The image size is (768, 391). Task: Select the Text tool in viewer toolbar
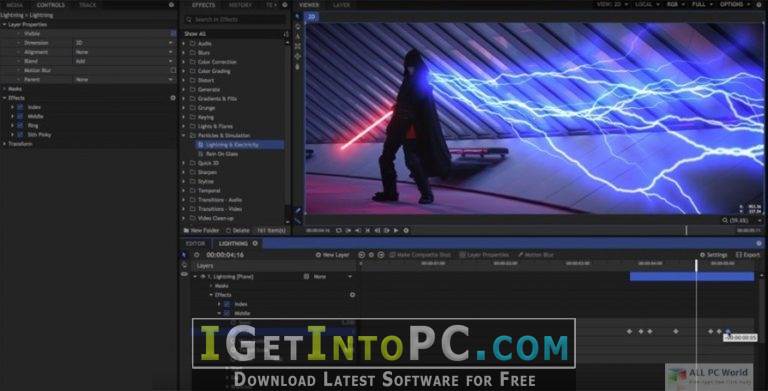(x=298, y=36)
